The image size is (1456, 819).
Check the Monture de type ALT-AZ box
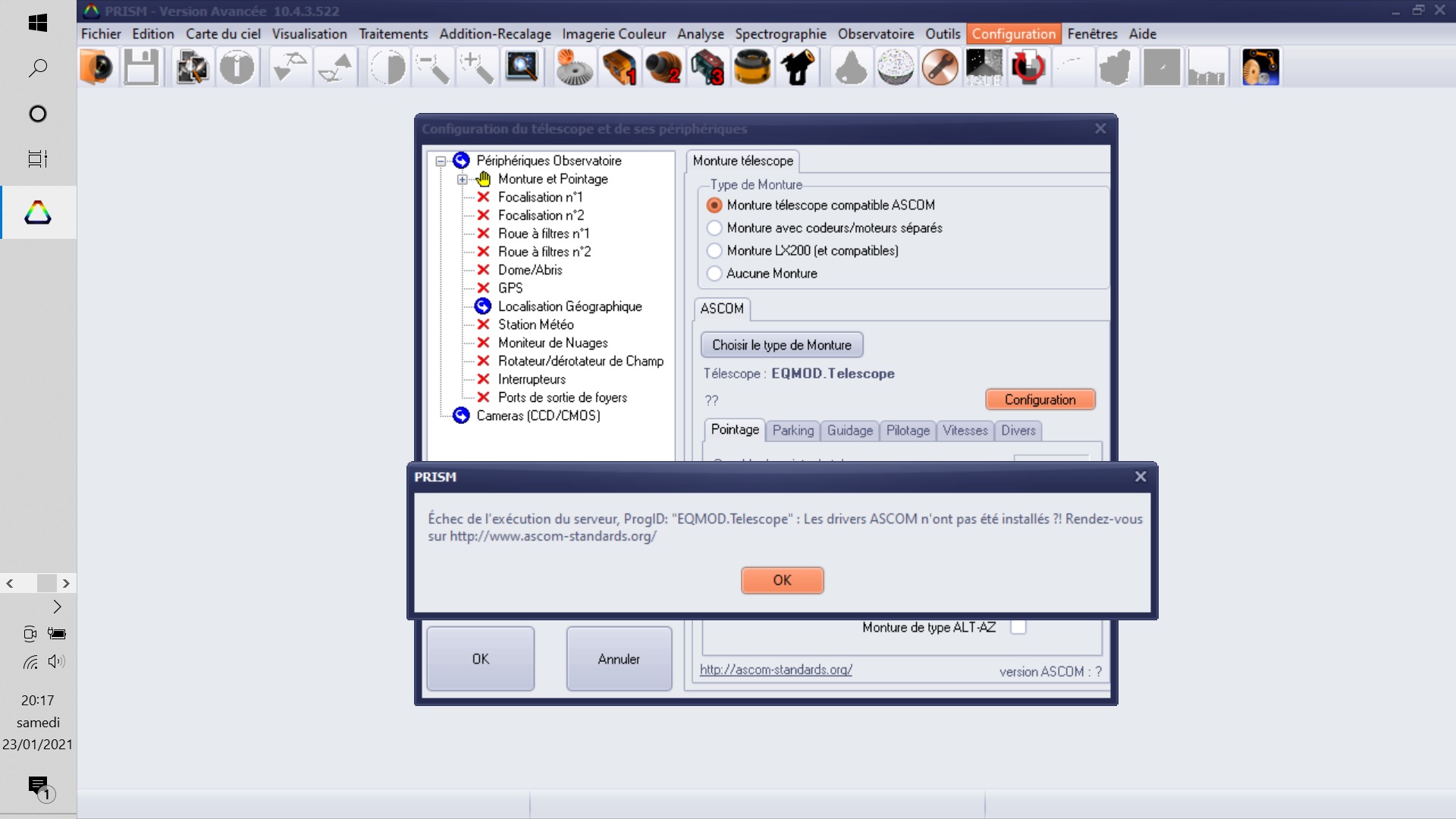[1018, 627]
